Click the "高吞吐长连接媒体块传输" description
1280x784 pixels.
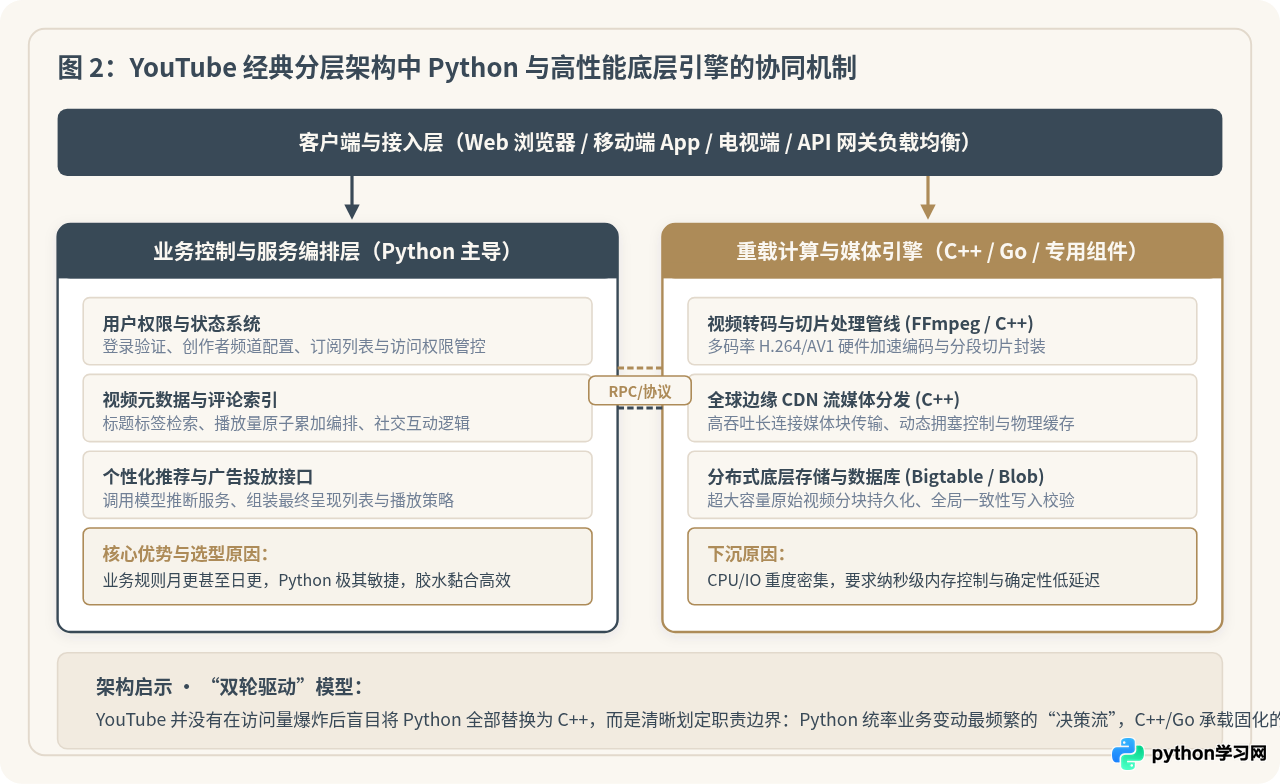(891, 424)
